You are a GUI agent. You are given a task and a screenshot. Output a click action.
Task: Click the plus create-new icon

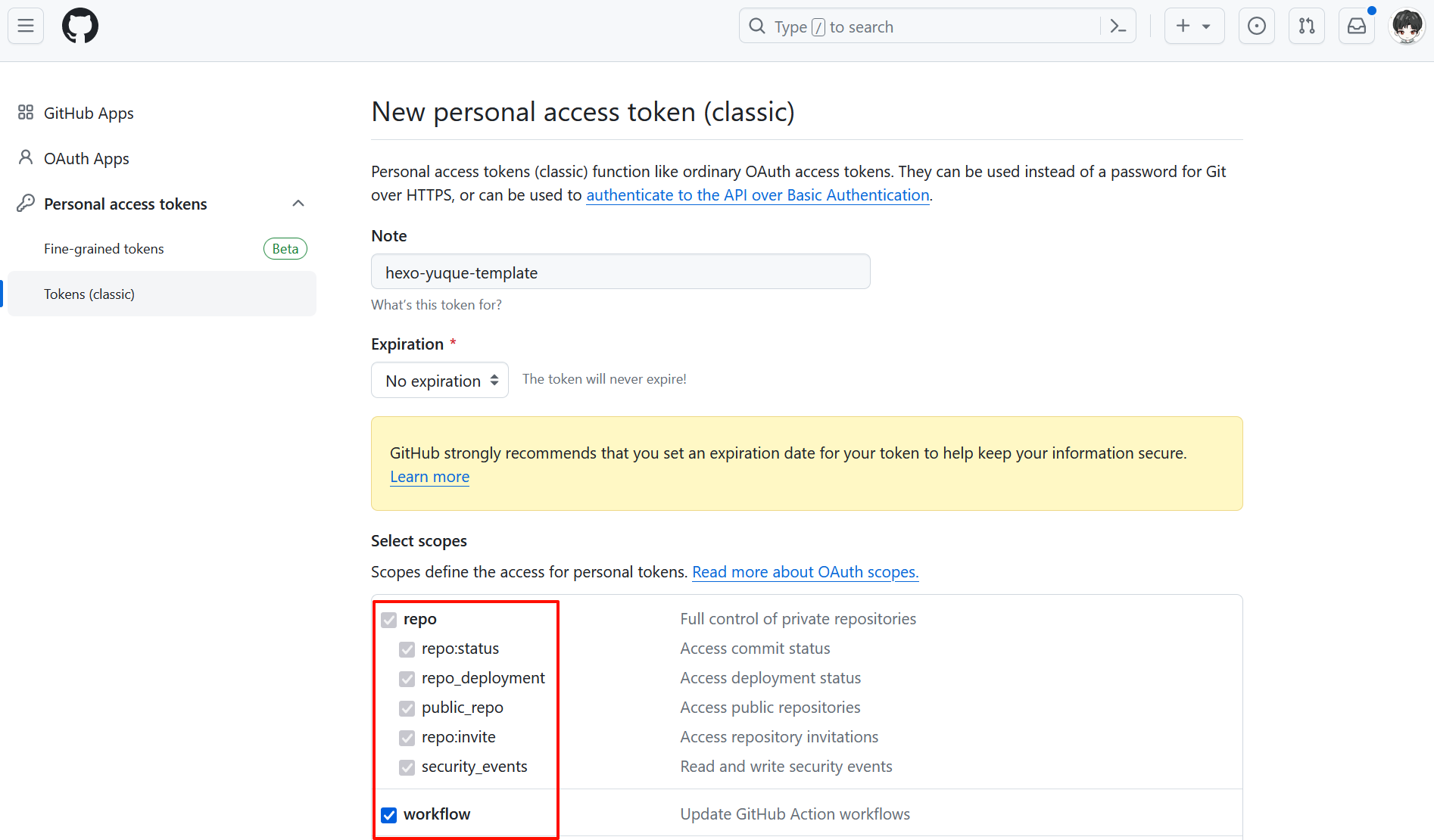coord(1183,26)
